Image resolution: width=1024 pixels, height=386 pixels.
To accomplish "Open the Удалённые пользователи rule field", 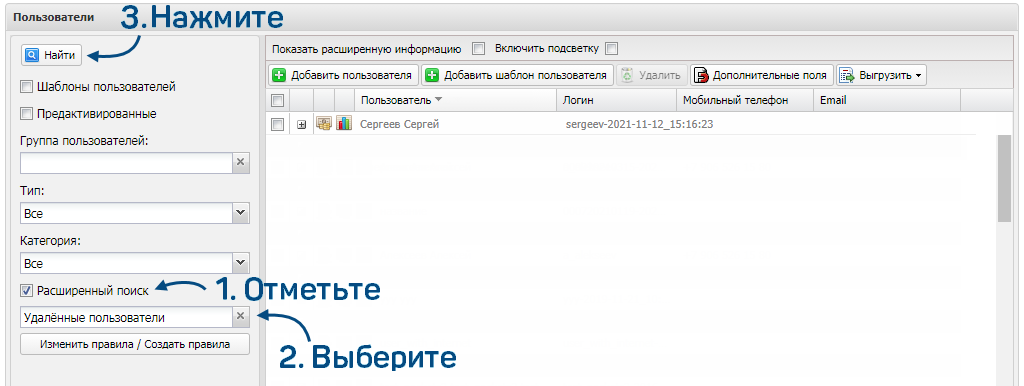I will [126, 317].
